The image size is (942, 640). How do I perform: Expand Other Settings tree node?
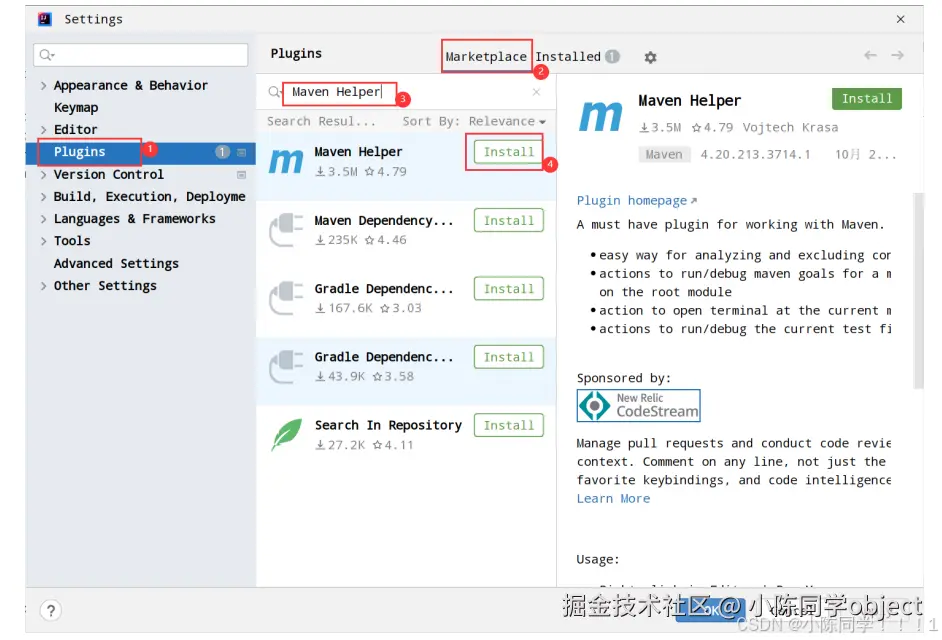tap(43, 286)
